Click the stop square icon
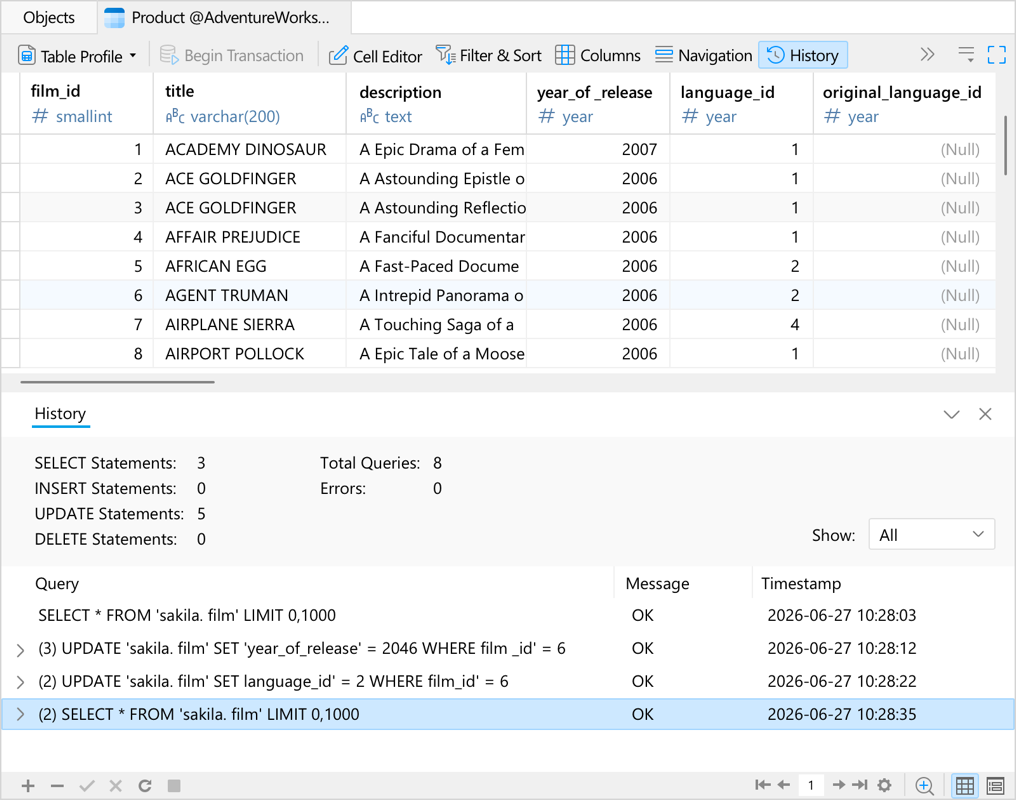Image resolution: width=1016 pixels, height=800 pixels. [174, 786]
